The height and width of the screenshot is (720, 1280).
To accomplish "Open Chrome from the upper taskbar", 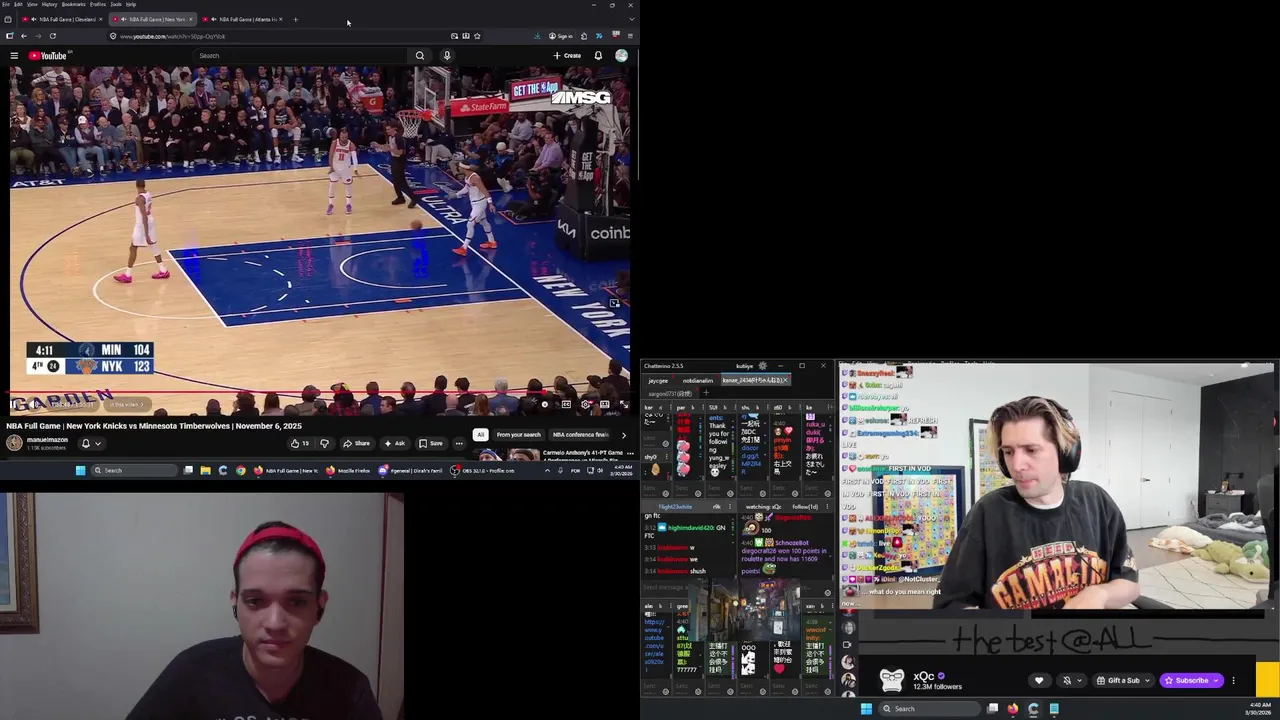I will click(x=240, y=470).
